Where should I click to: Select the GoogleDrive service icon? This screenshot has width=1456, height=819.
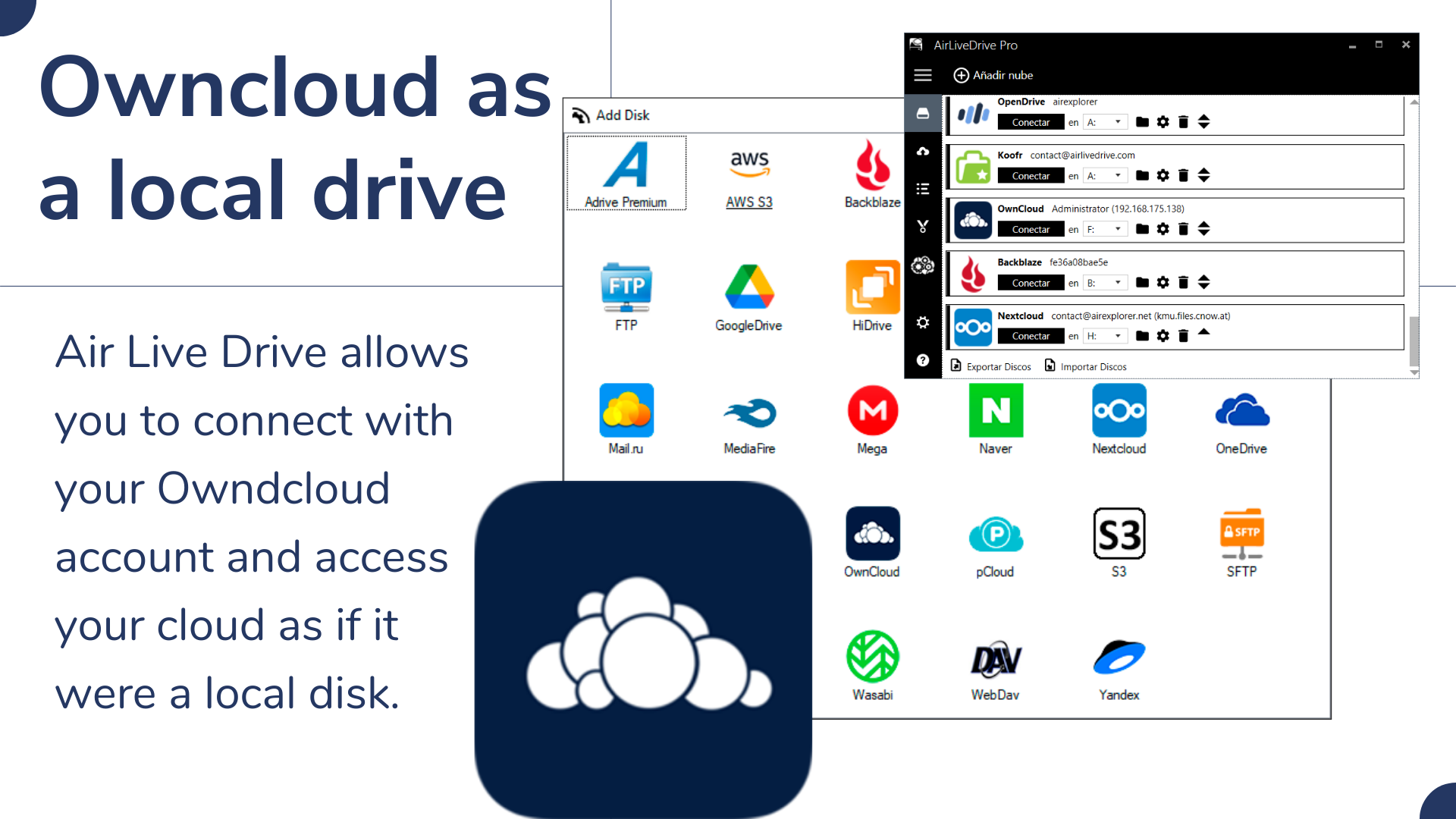748,290
